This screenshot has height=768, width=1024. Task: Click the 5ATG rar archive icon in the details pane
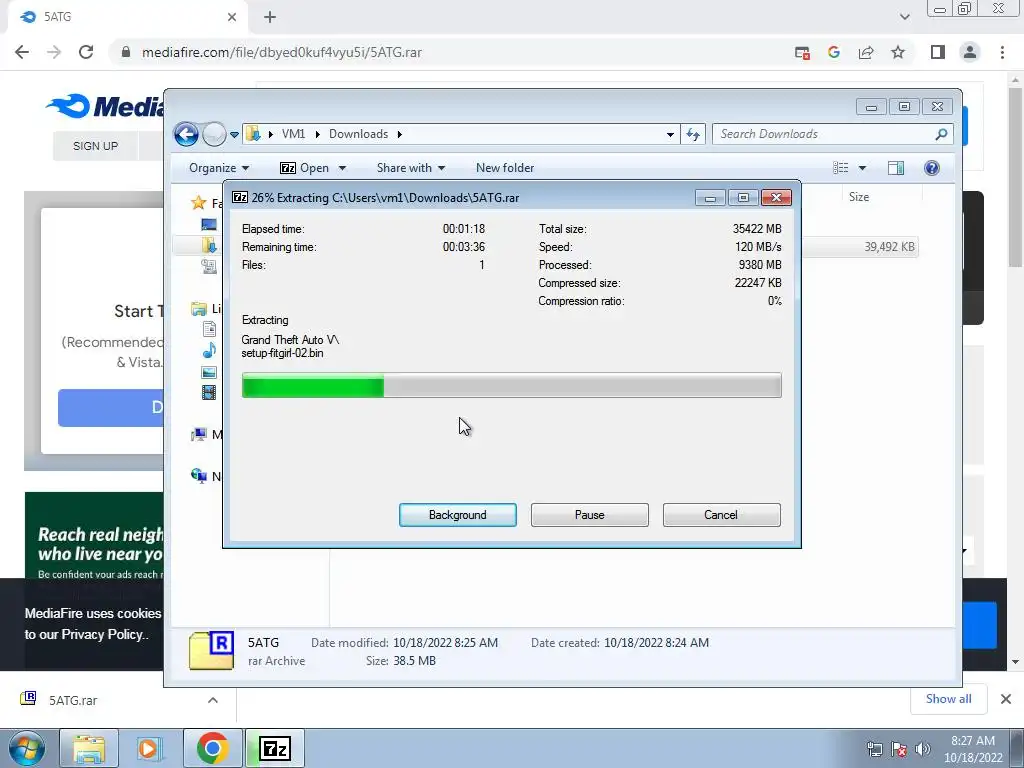click(211, 650)
